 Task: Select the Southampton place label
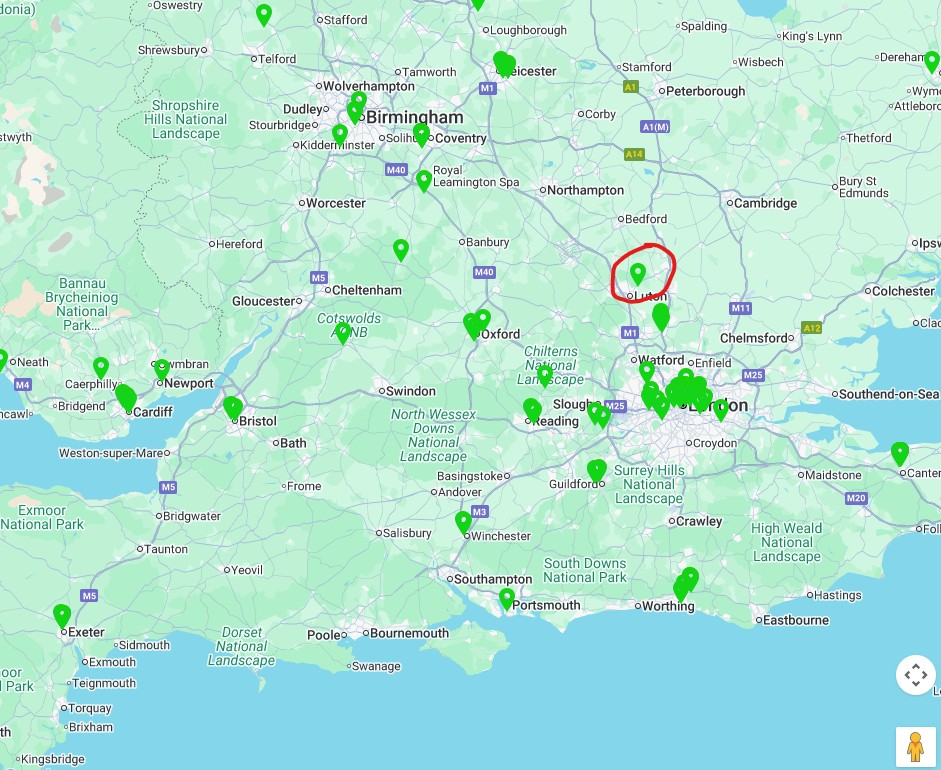point(493,579)
